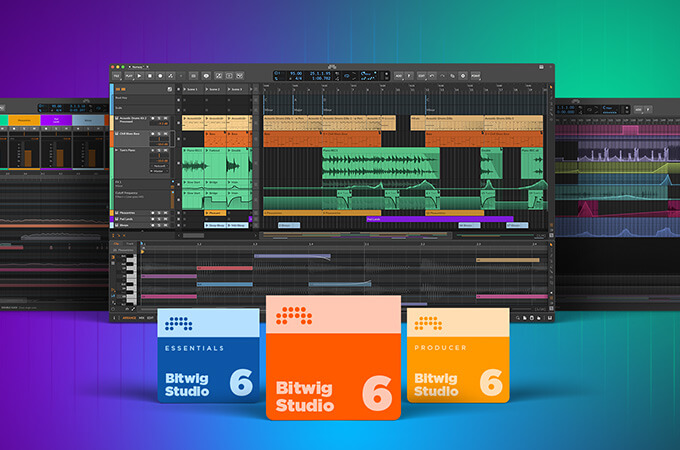Arm record on the Acoustic Drums track
The image size is (680, 450).
tap(153, 118)
